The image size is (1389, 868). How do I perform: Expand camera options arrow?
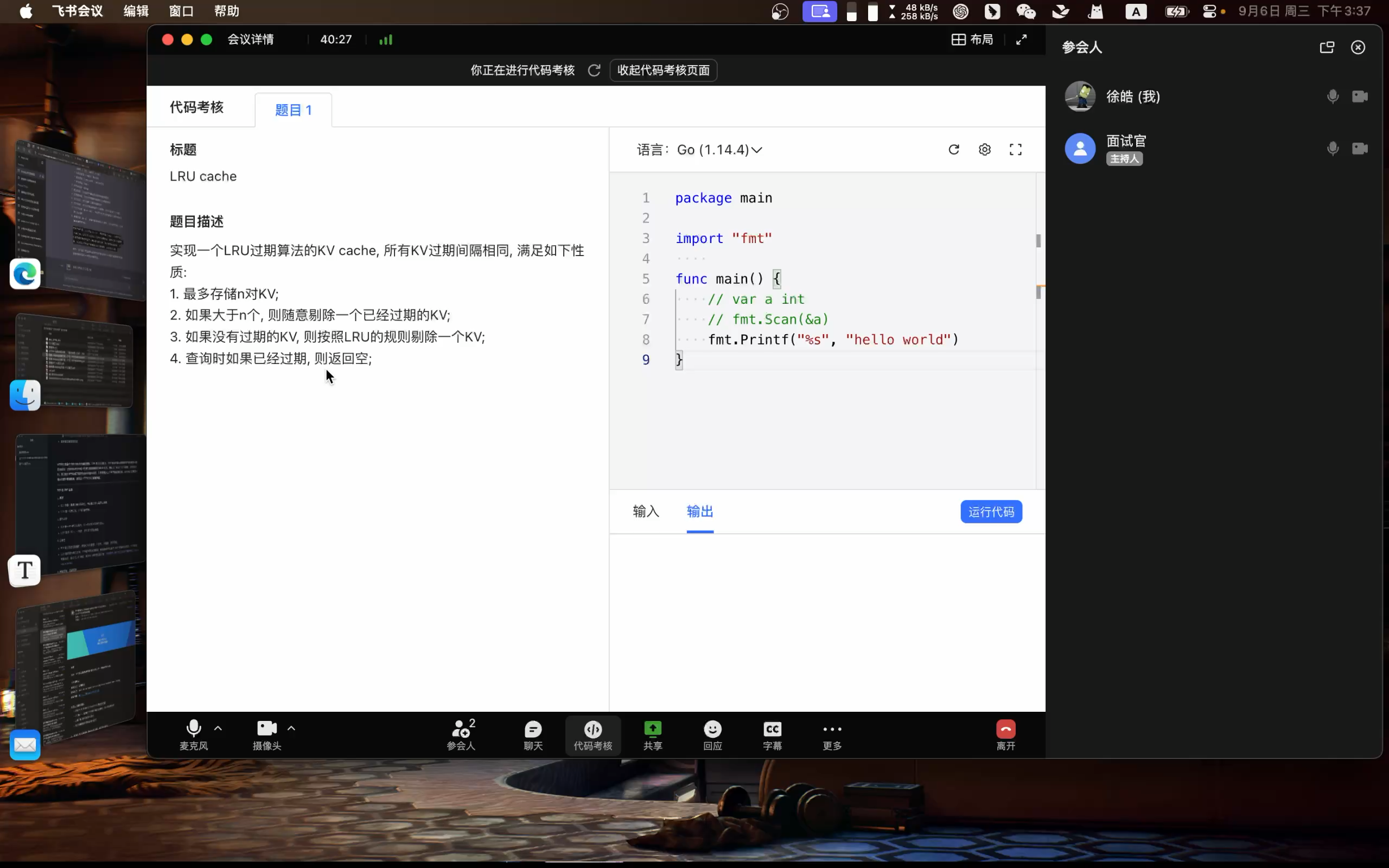[291, 729]
